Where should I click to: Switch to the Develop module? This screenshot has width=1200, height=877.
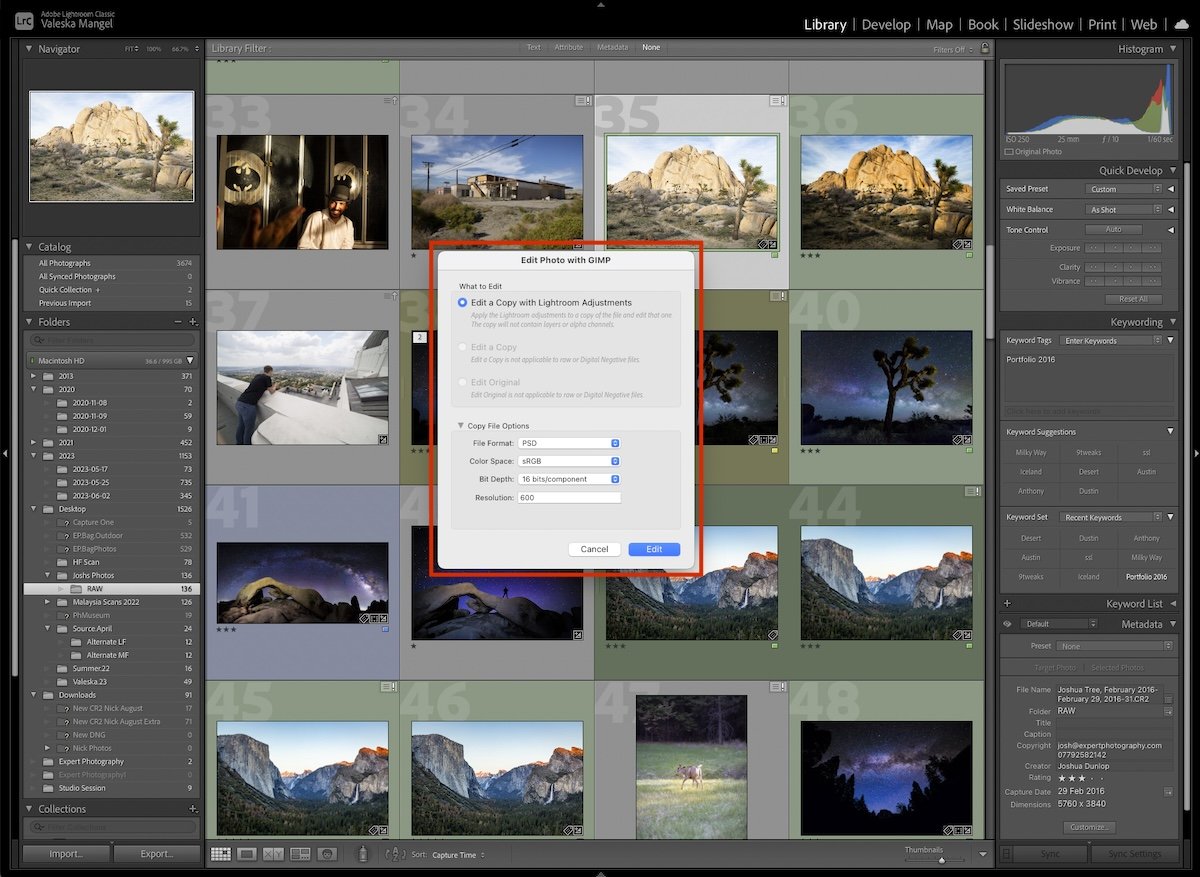coord(886,24)
